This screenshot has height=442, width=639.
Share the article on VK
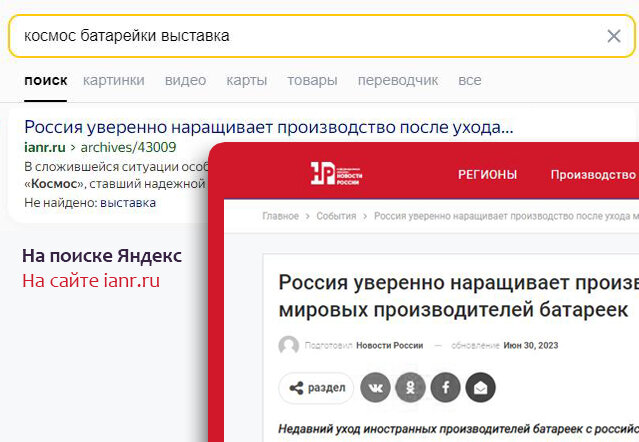375,388
